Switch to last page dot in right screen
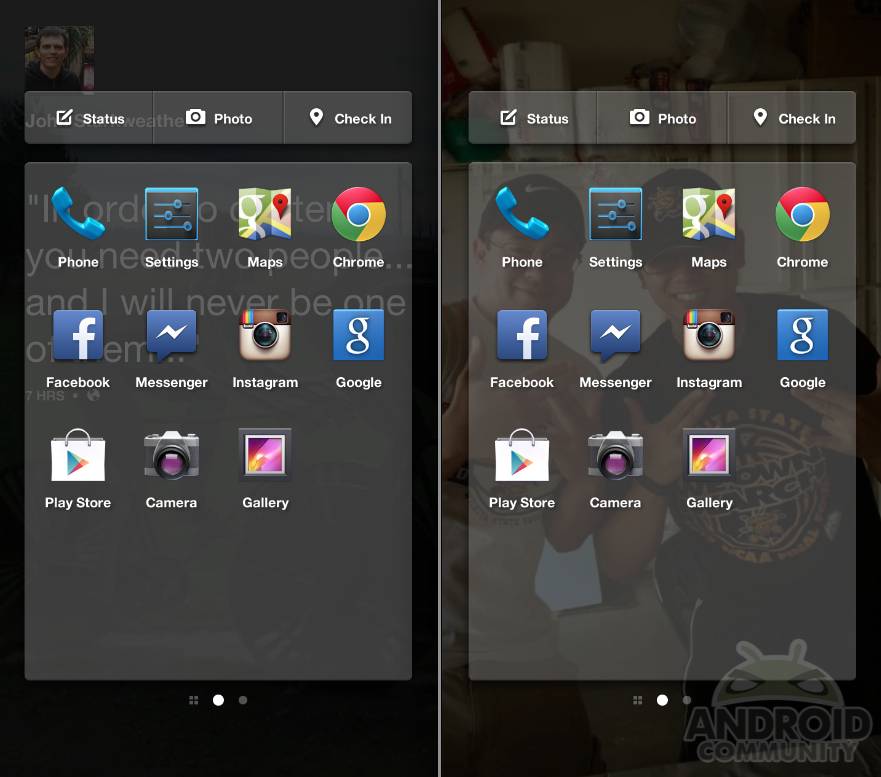Image resolution: width=881 pixels, height=777 pixels. [687, 700]
